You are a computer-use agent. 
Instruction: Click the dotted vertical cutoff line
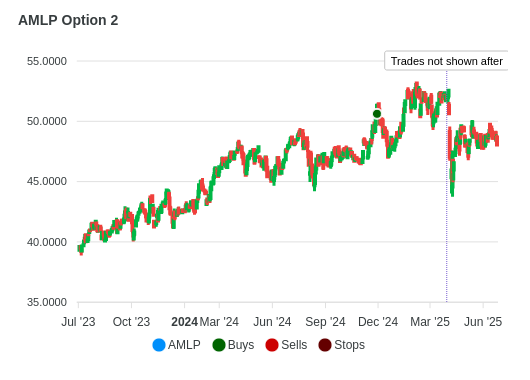point(447,186)
